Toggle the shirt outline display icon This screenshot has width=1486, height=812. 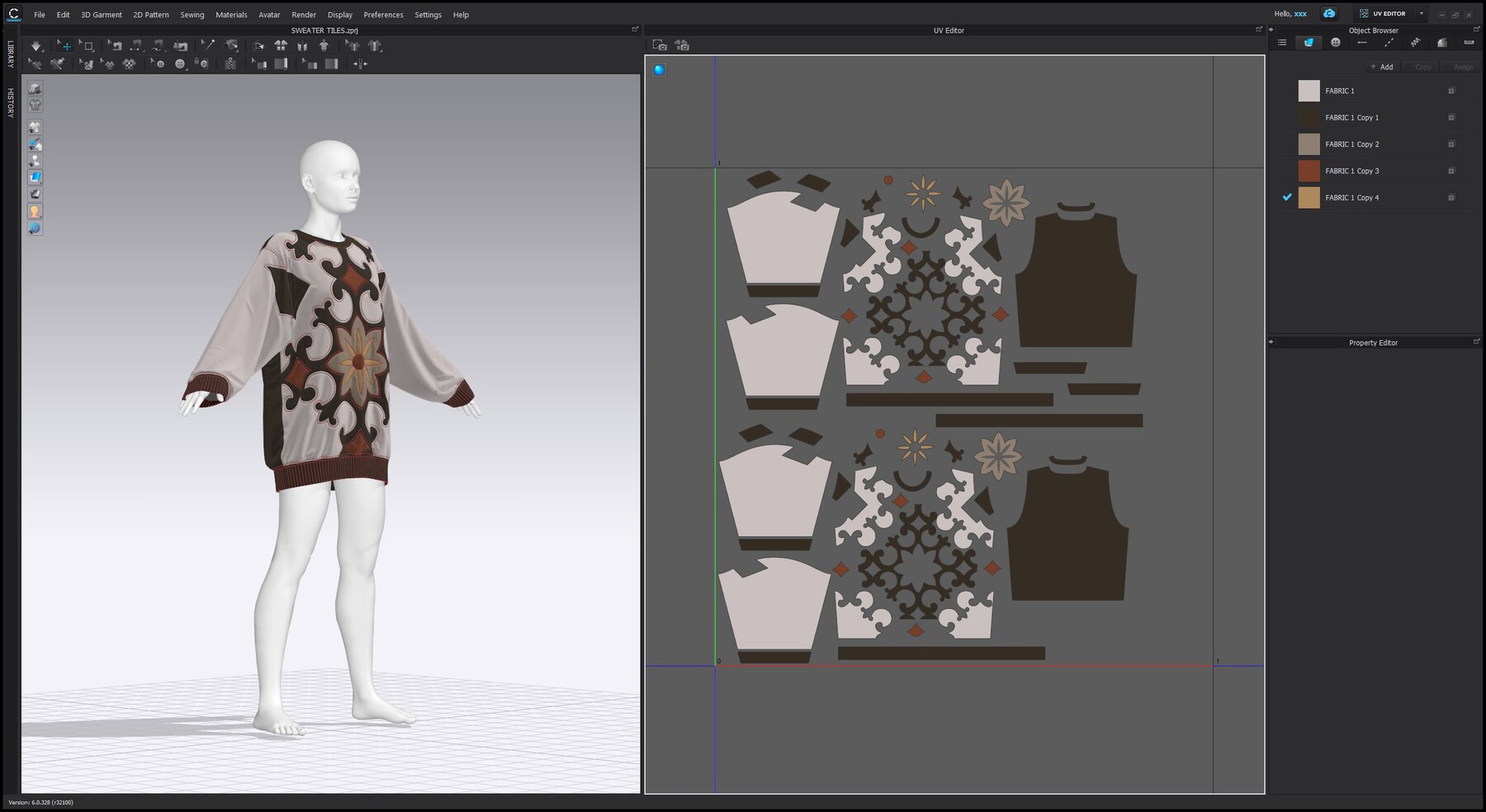click(35, 105)
